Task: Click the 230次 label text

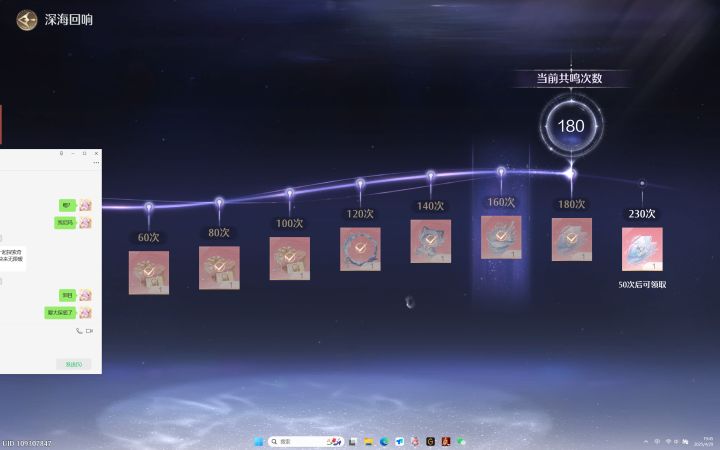Action: tap(641, 214)
